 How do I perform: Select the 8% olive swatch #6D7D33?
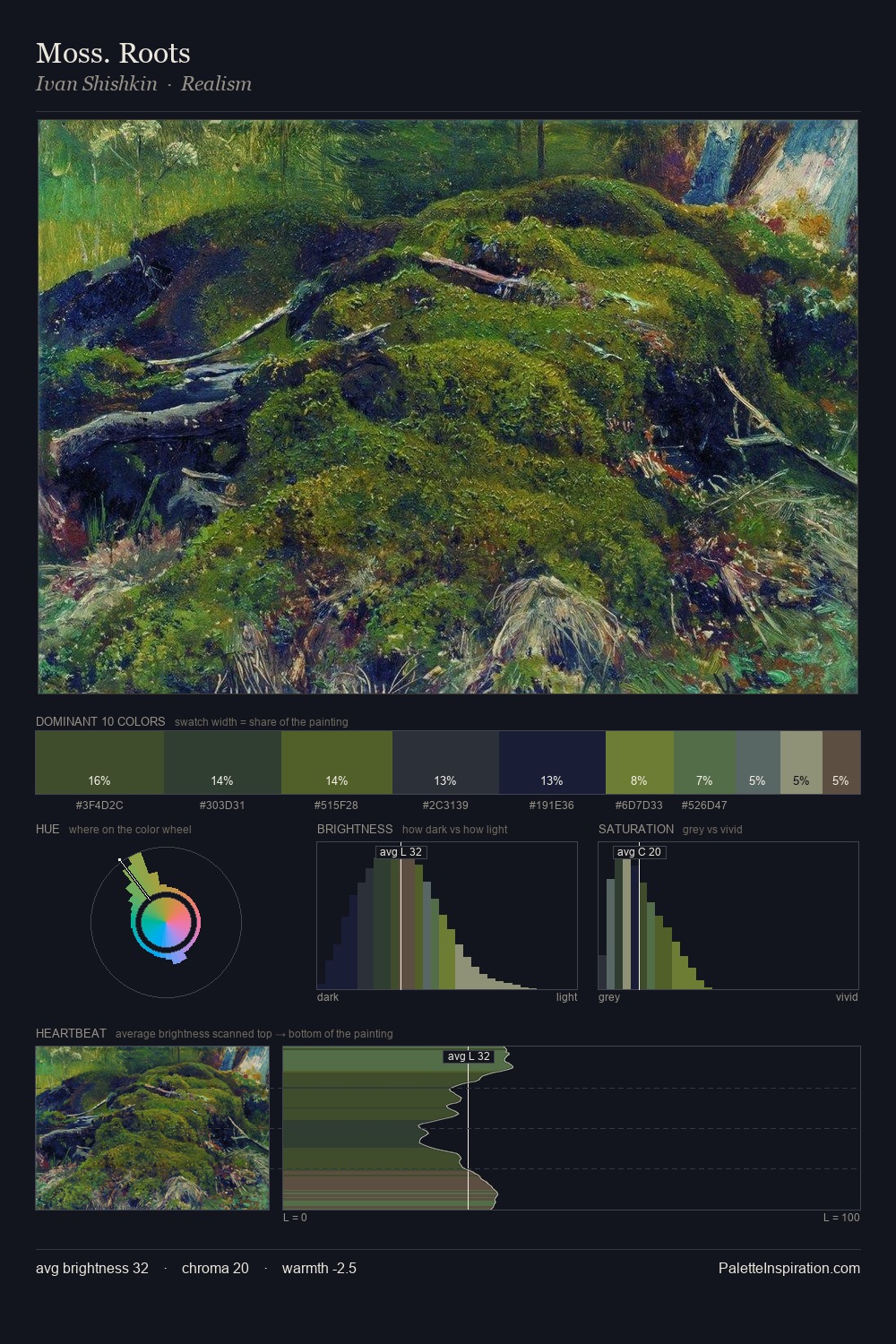point(639,762)
